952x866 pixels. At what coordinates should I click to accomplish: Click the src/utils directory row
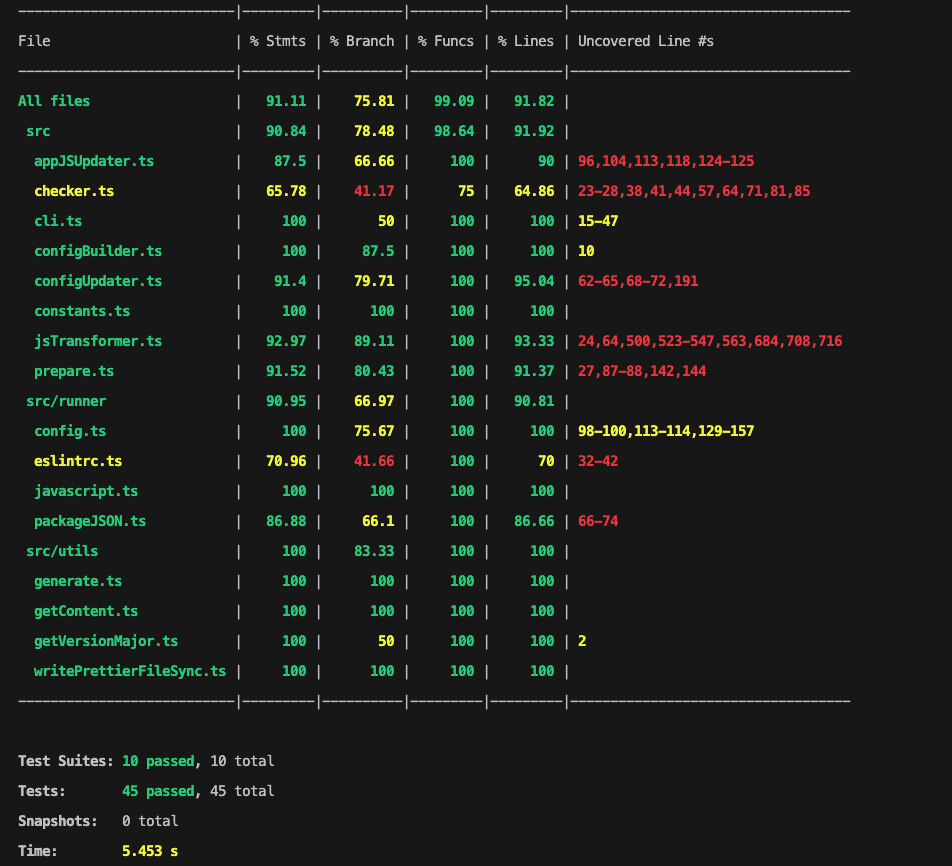coord(62,551)
